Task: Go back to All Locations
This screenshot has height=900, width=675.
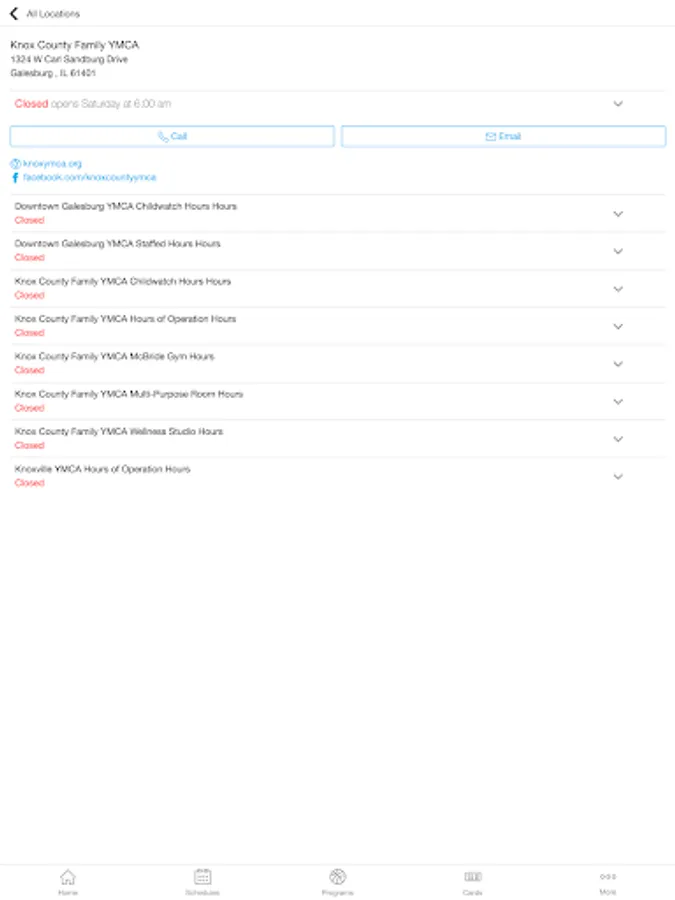Action: coord(14,13)
